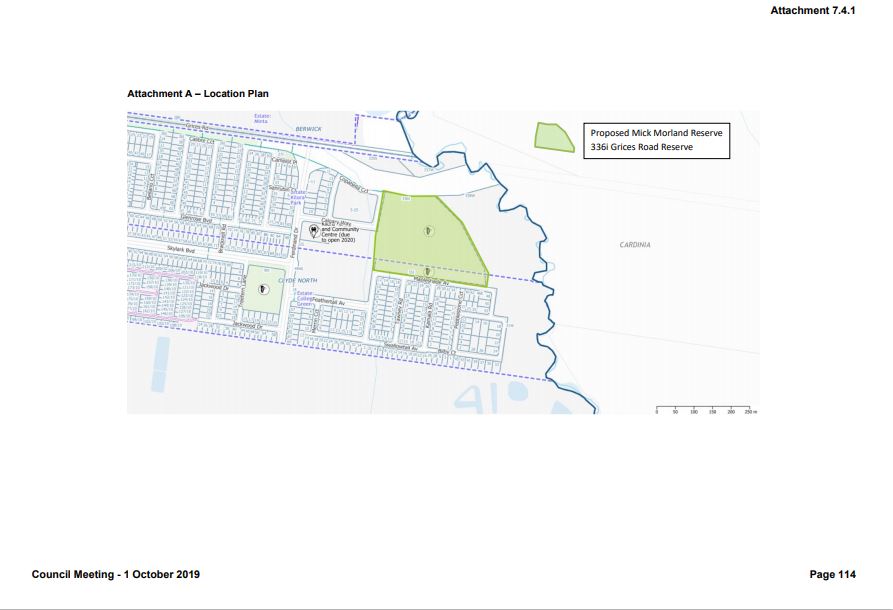The height and width of the screenshot is (610, 893).
Task: Click the 'Skylark Bvd' street label
Action: point(181,250)
